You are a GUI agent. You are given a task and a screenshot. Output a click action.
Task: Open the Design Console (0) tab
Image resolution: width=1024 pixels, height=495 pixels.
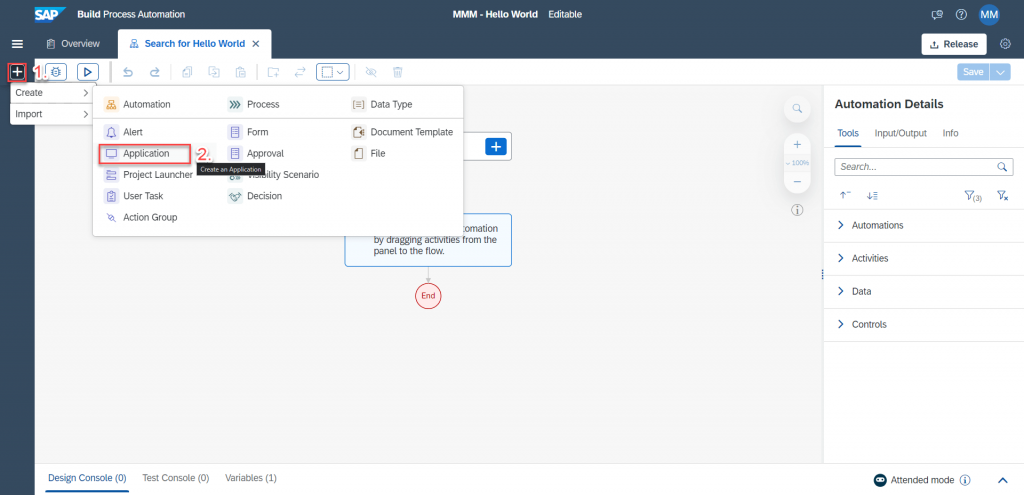point(88,478)
